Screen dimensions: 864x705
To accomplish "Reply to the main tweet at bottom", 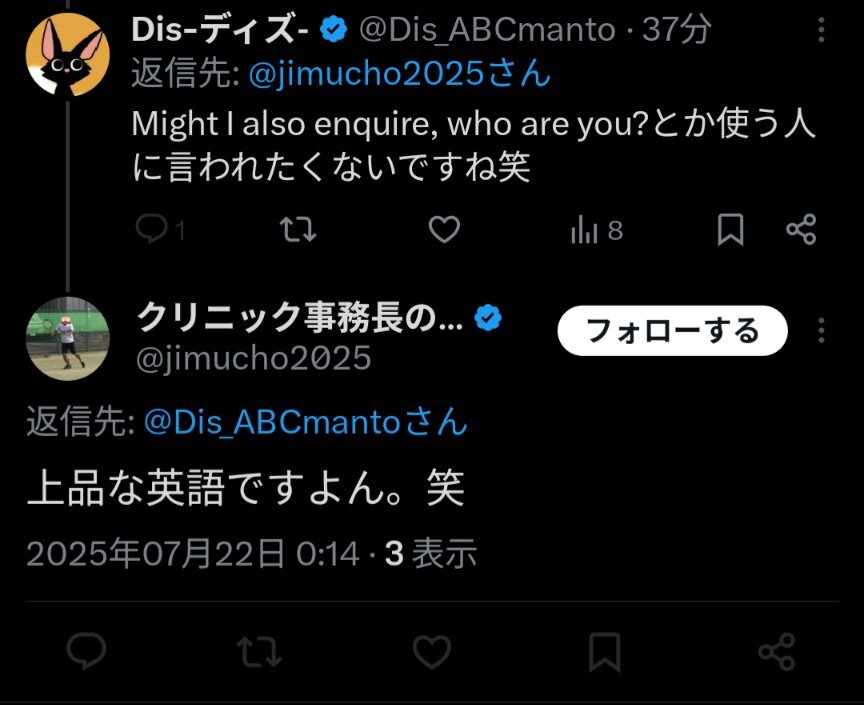I will 87,651.
